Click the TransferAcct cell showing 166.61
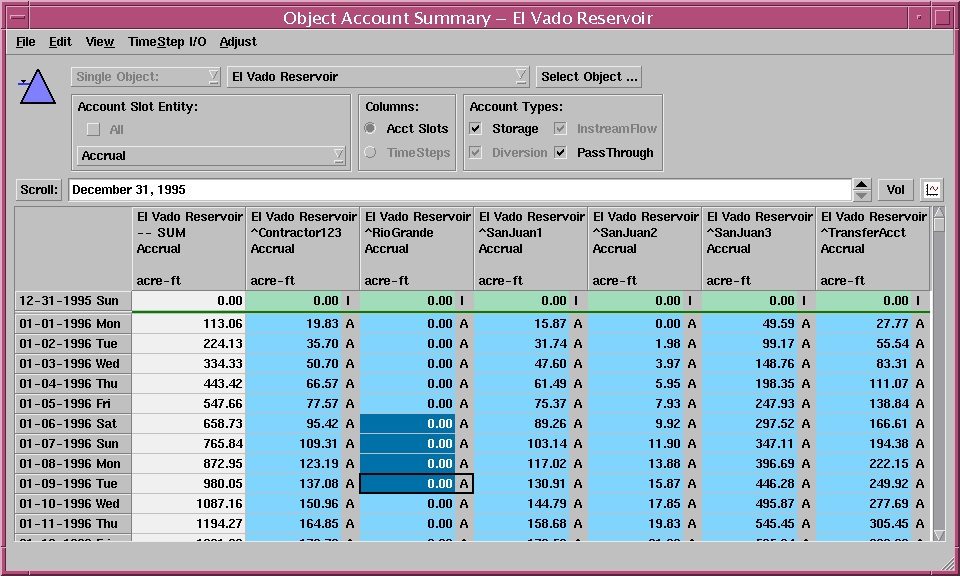 tap(872, 424)
